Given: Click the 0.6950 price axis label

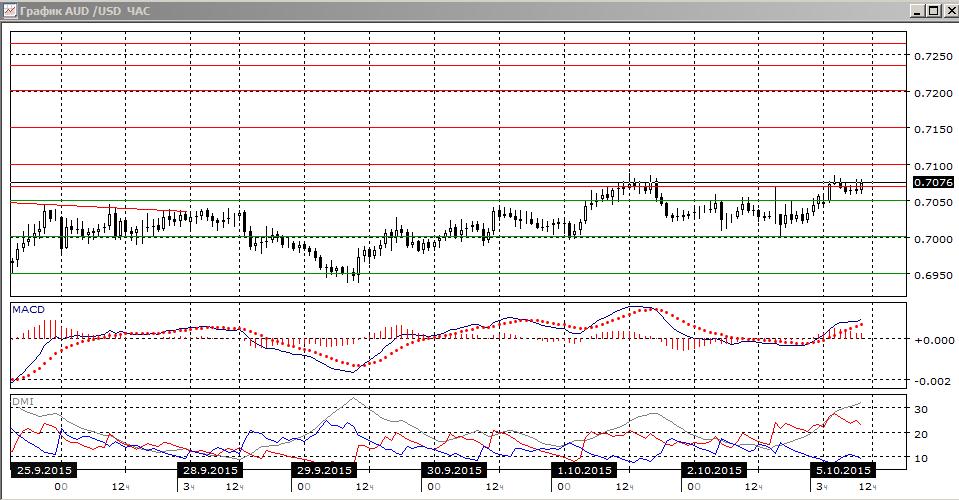Looking at the screenshot, I should (933, 276).
